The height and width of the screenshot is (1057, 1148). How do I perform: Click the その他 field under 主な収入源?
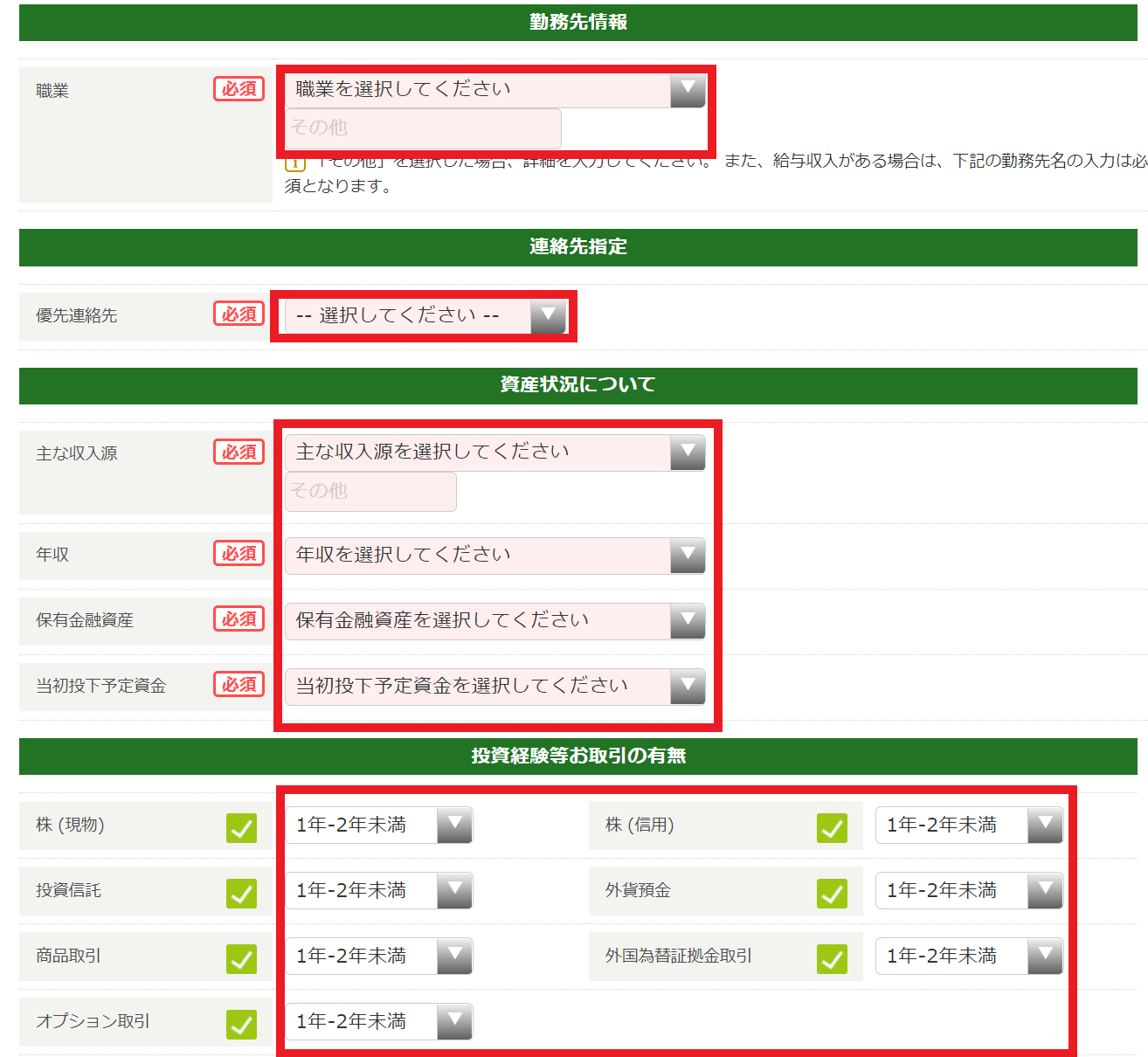[370, 492]
